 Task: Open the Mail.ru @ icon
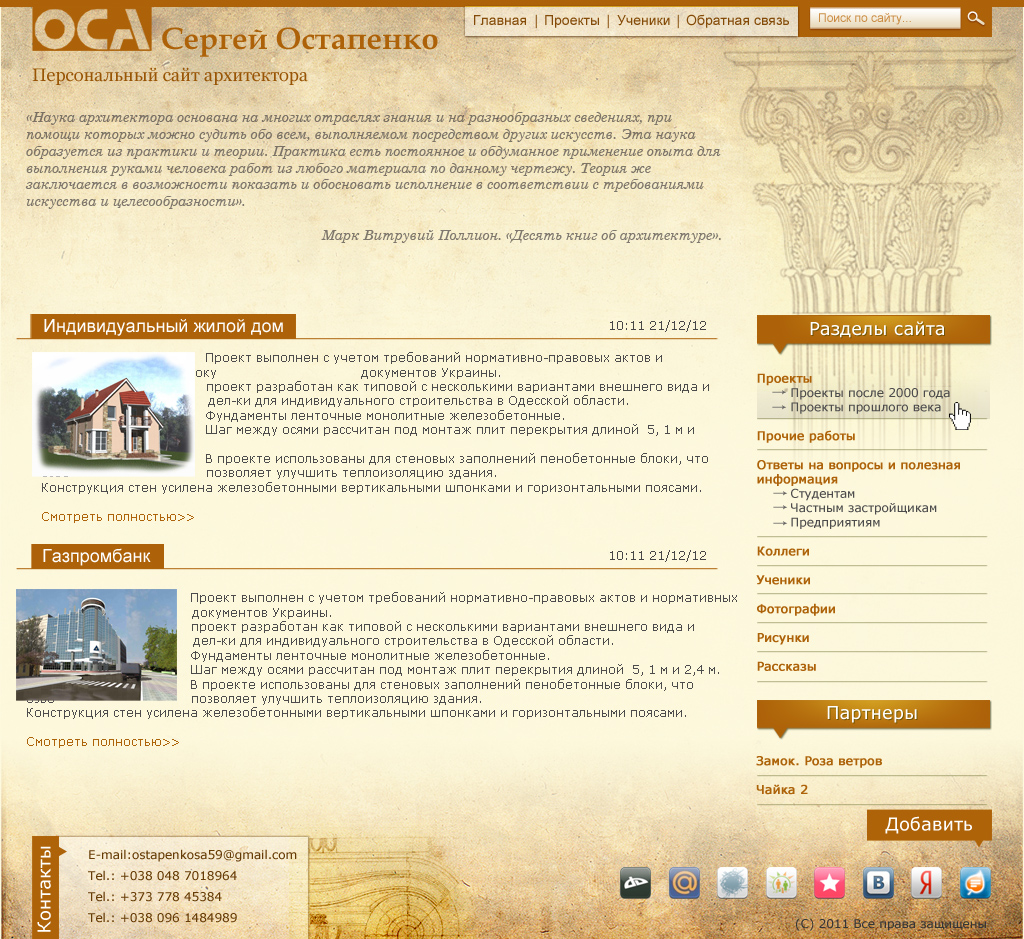click(684, 882)
